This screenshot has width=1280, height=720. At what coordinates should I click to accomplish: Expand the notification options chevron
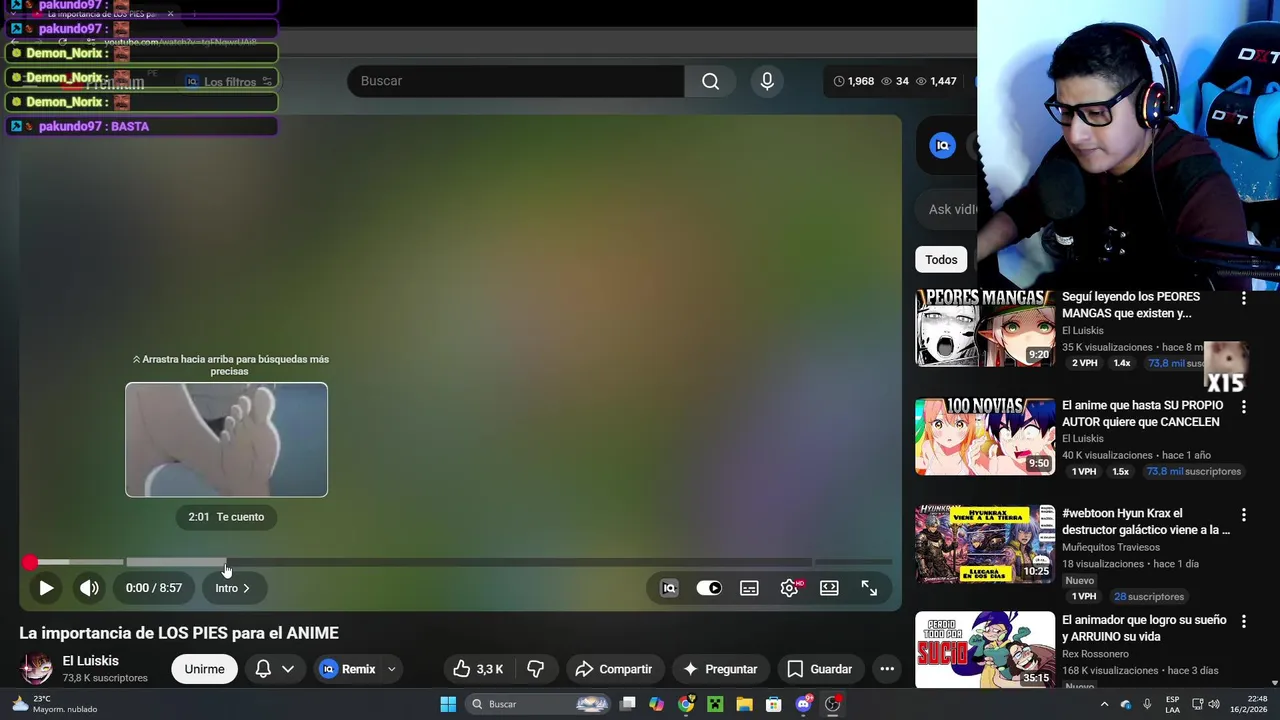(x=288, y=669)
